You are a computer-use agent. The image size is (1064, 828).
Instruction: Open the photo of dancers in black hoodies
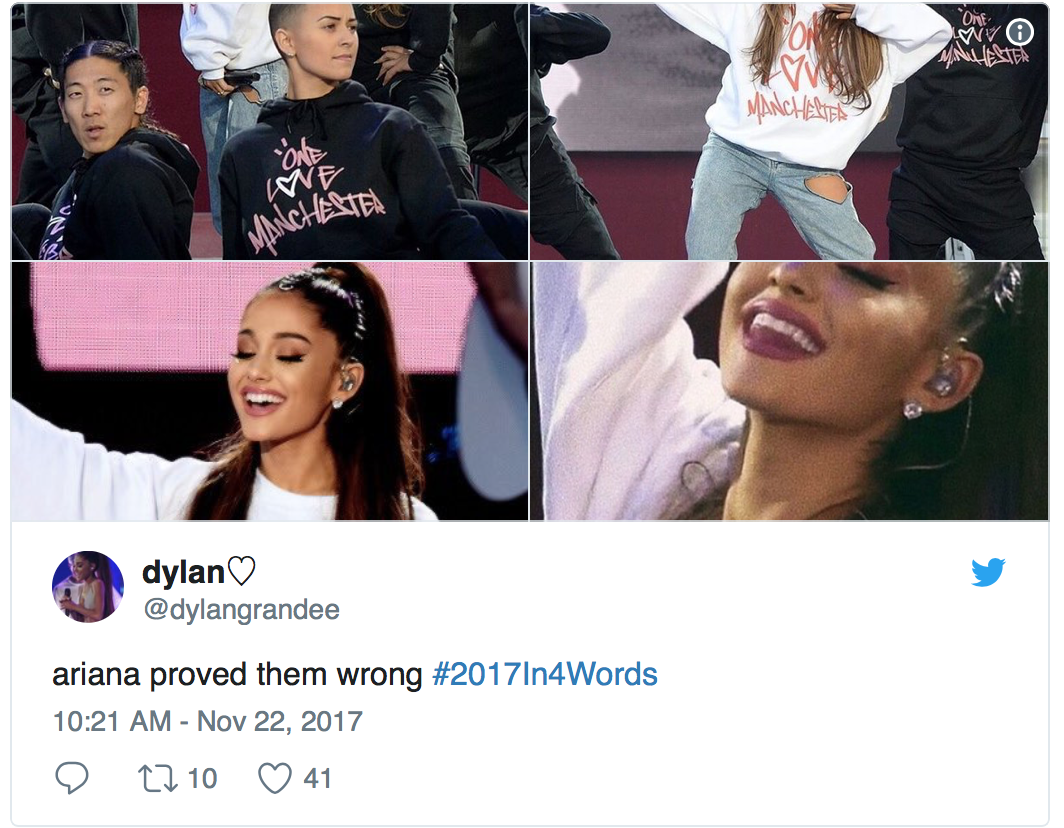(269, 132)
